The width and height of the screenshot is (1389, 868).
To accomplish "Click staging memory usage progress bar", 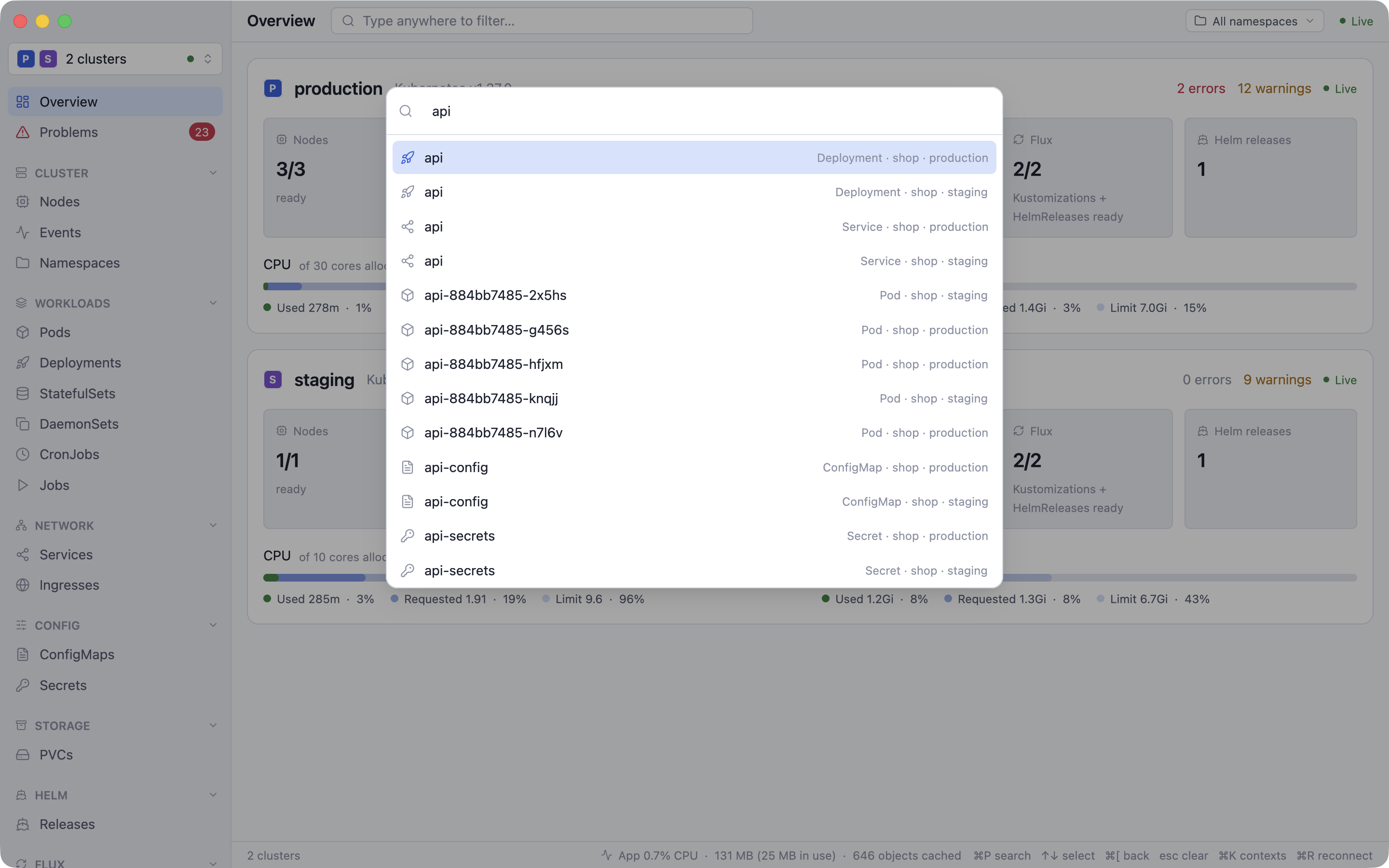I will point(1180,578).
